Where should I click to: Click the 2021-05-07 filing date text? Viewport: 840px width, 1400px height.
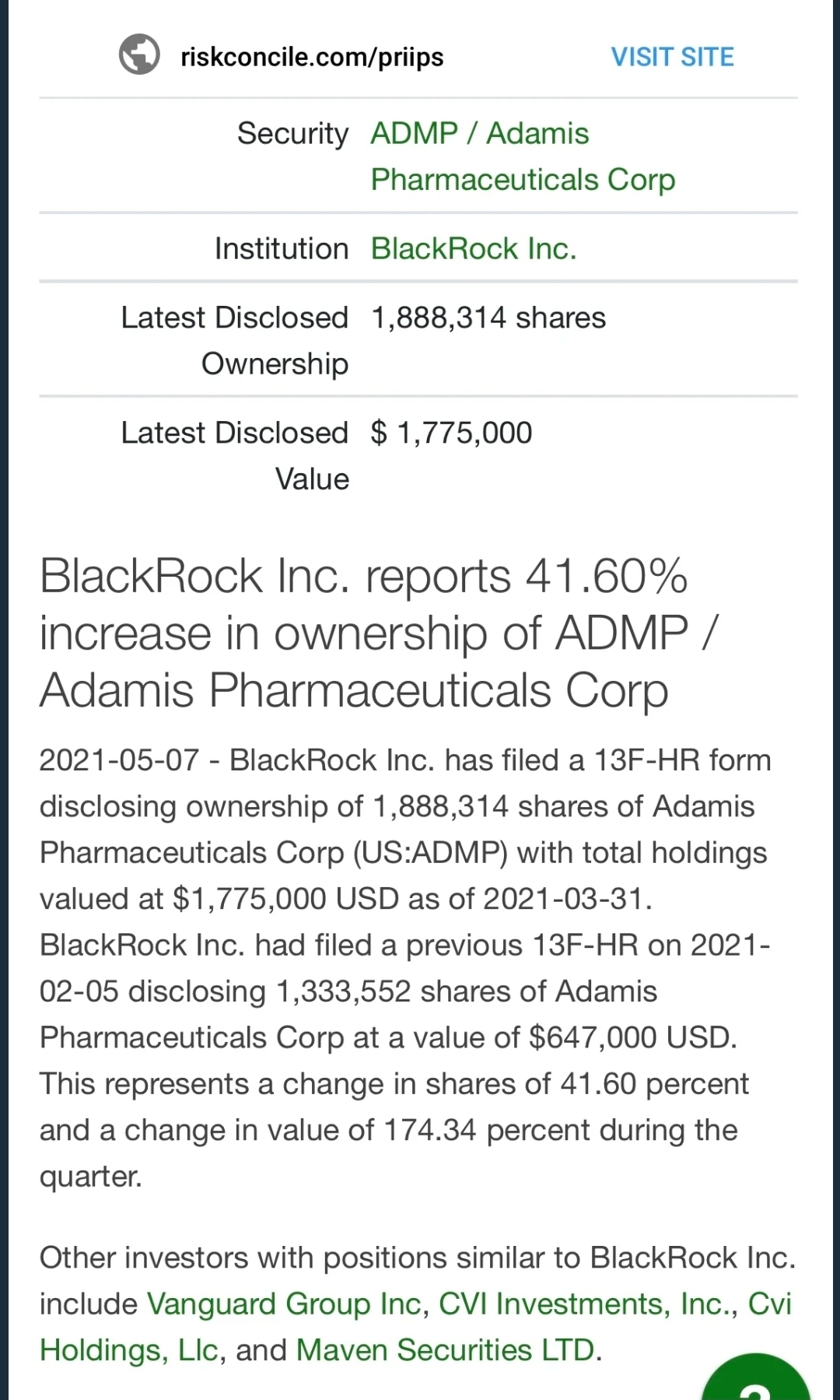click(119, 760)
